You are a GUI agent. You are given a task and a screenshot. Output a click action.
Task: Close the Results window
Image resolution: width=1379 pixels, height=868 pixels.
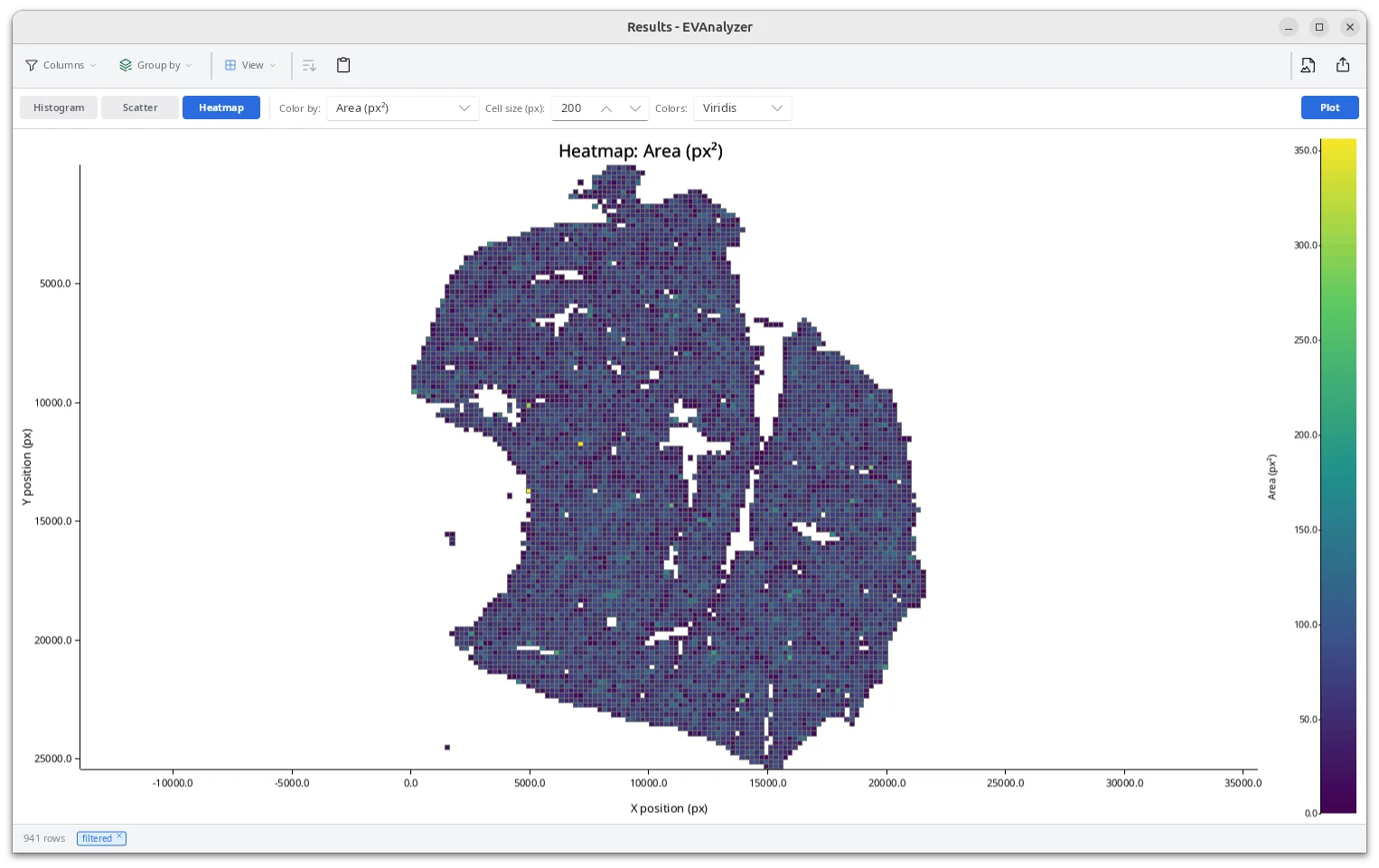1350,27
